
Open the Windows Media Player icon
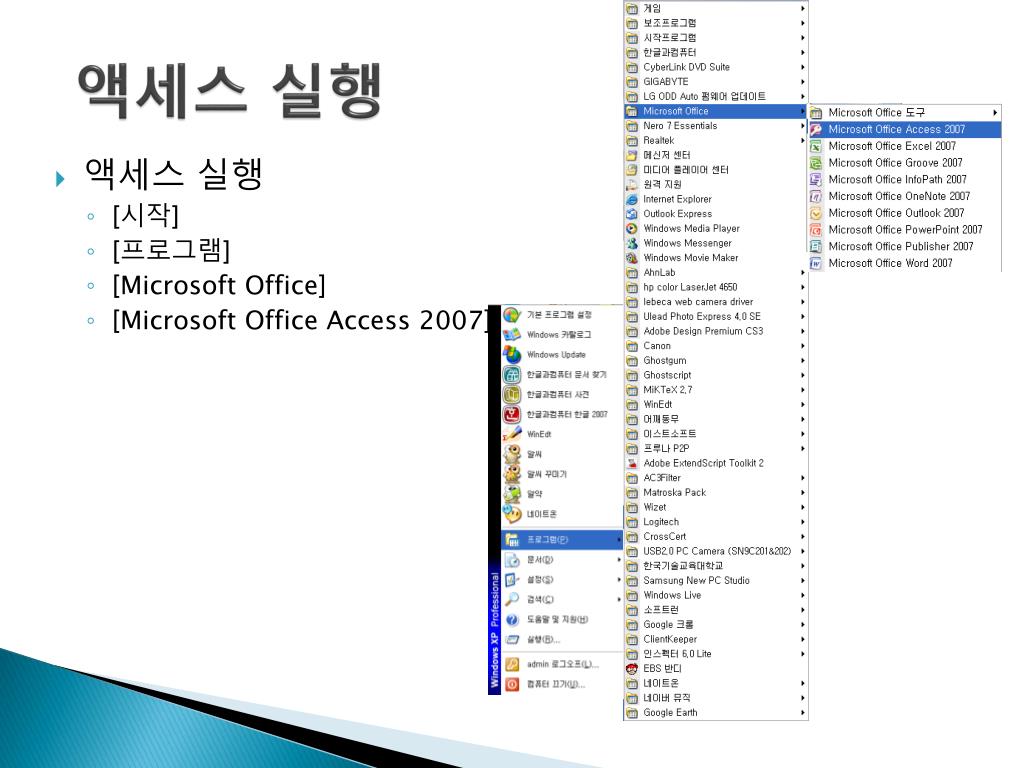(632, 229)
